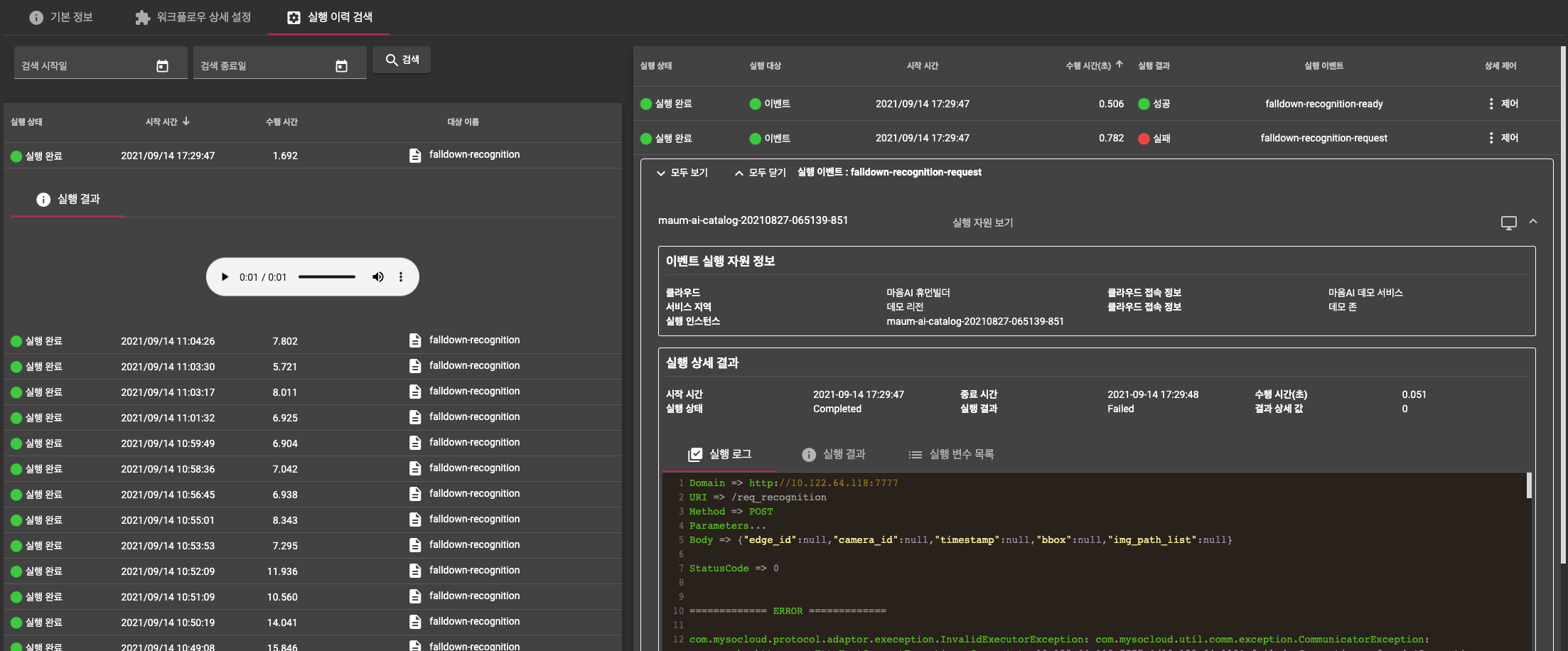
Task: Open the search start date calendar picker
Action: tap(162, 66)
